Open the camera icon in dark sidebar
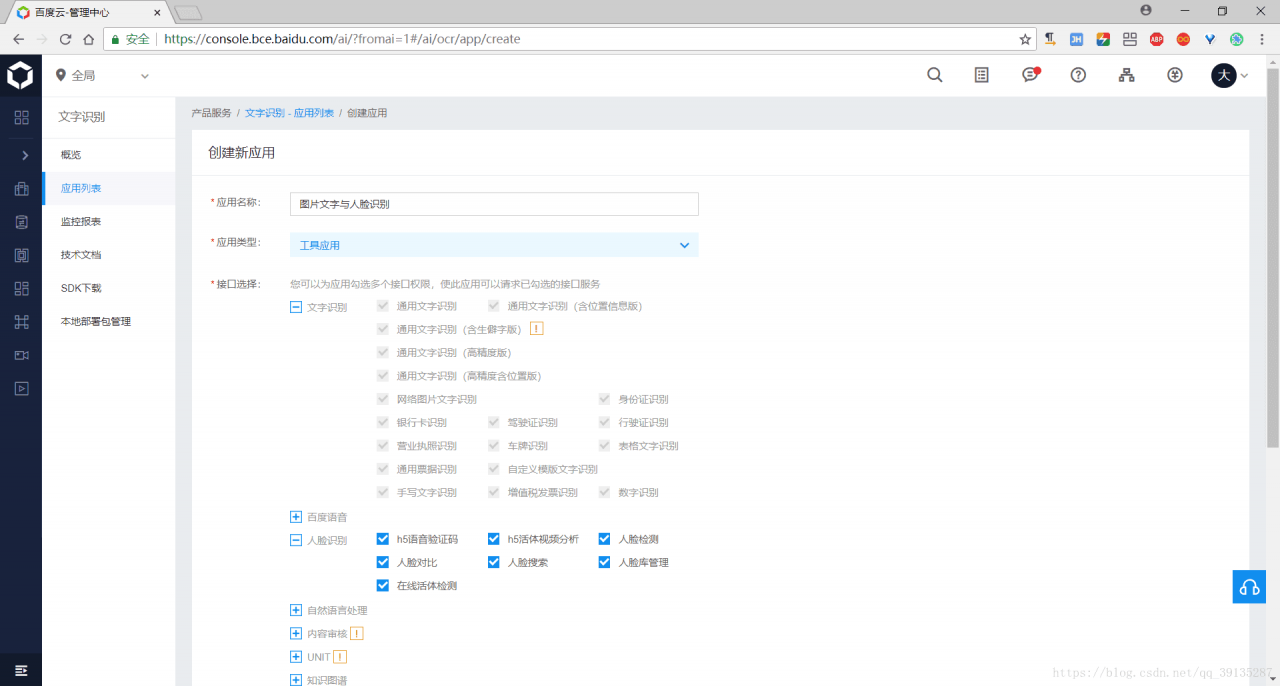This screenshot has height=686, width=1280. click(x=21, y=355)
